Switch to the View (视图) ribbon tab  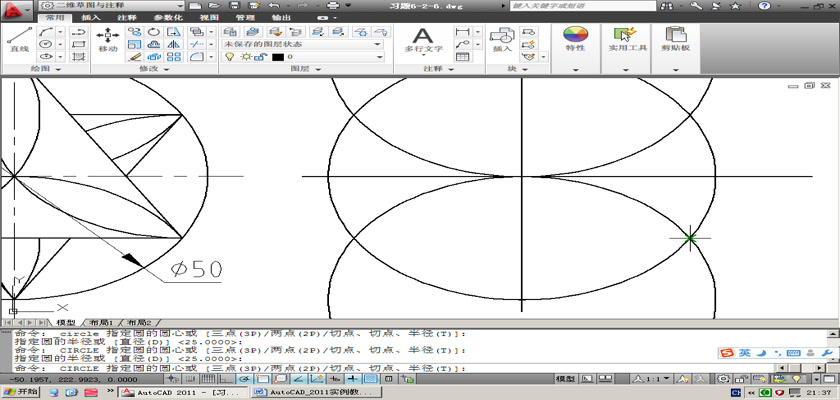[209, 18]
